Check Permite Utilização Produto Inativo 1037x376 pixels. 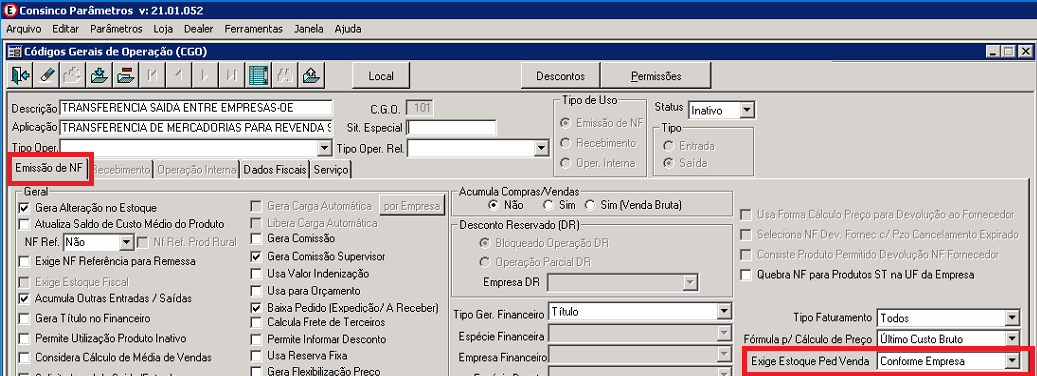[x=24, y=338]
